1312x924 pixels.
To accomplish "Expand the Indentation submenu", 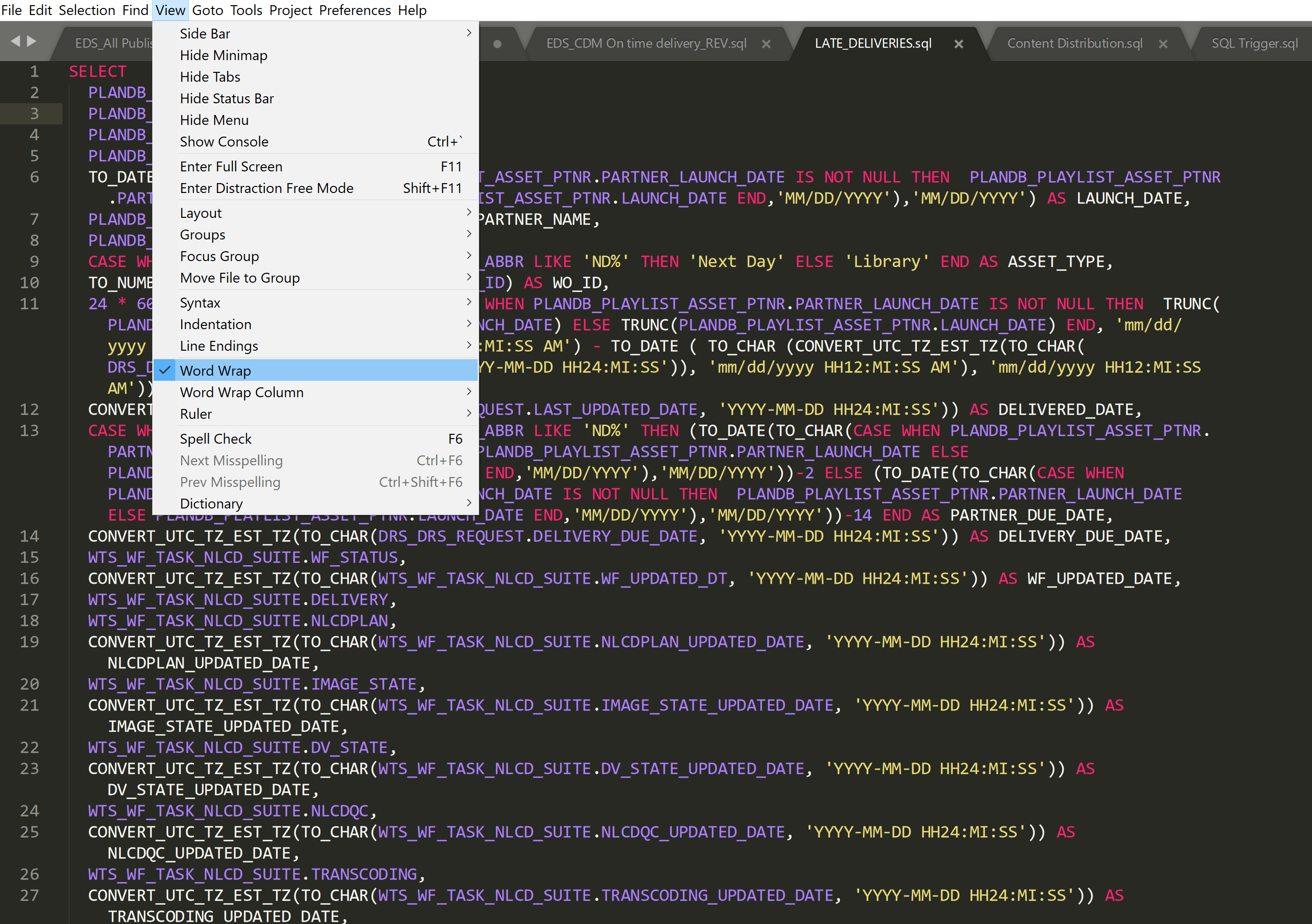I will tap(216, 324).
